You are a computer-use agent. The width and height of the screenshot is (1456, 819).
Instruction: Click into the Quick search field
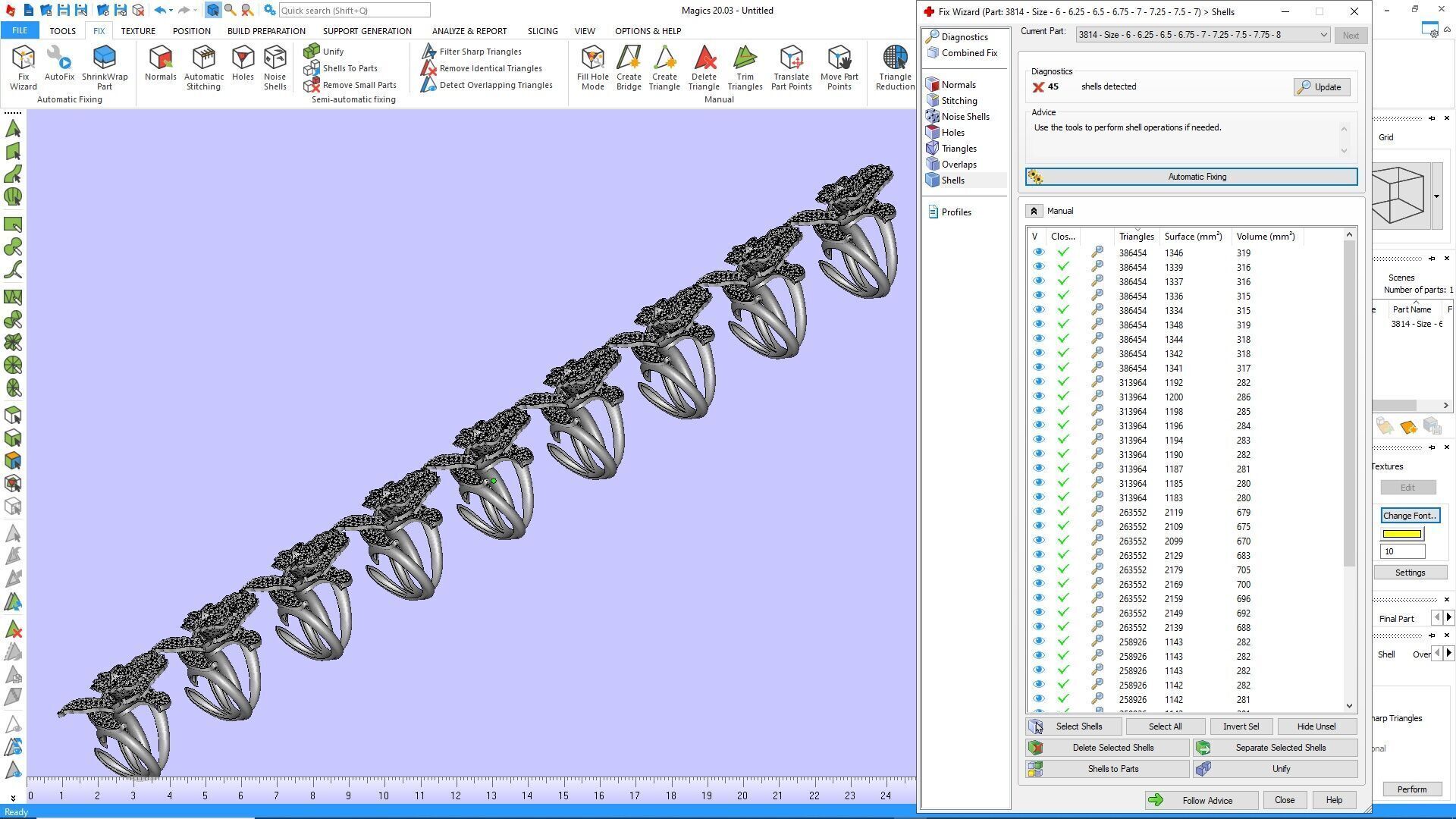point(354,11)
